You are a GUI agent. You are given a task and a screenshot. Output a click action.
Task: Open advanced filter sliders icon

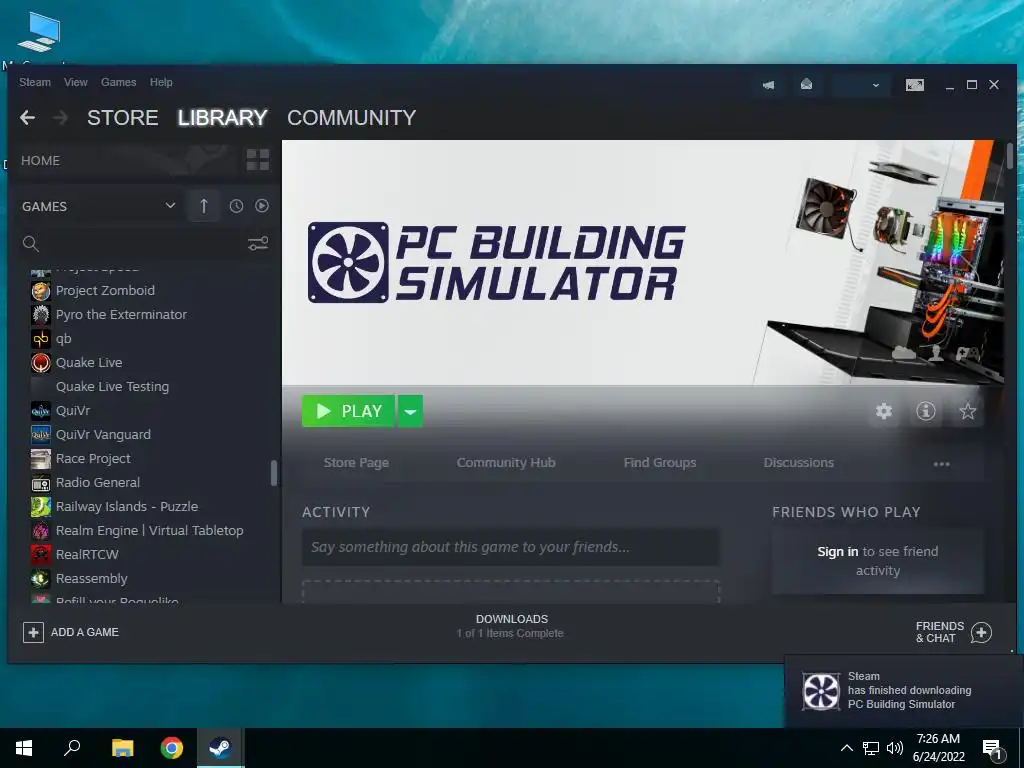pos(258,244)
